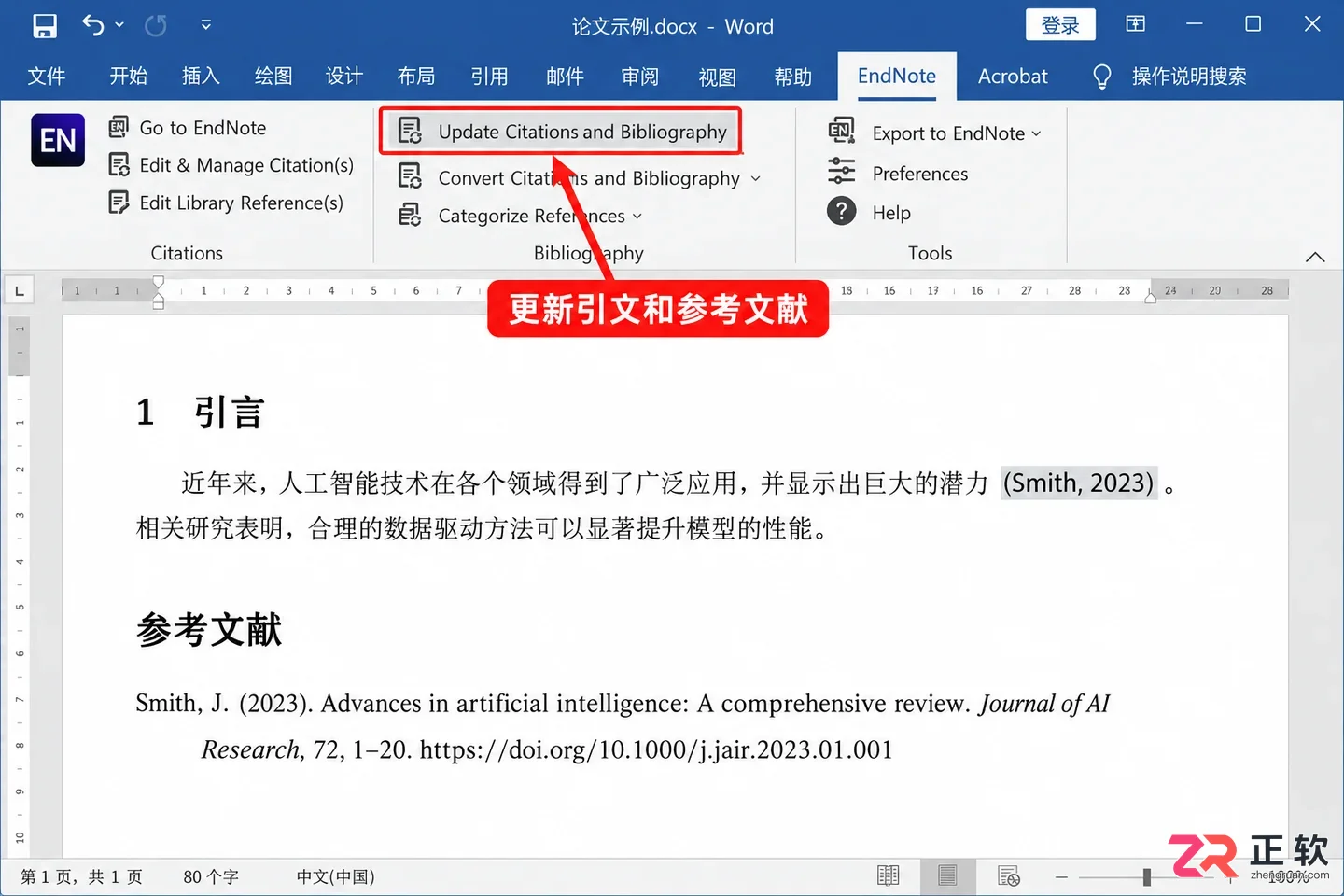Open the undo history dropdown arrow
1344x896 pixels.
pyautogui.click(x=119, y=25)
